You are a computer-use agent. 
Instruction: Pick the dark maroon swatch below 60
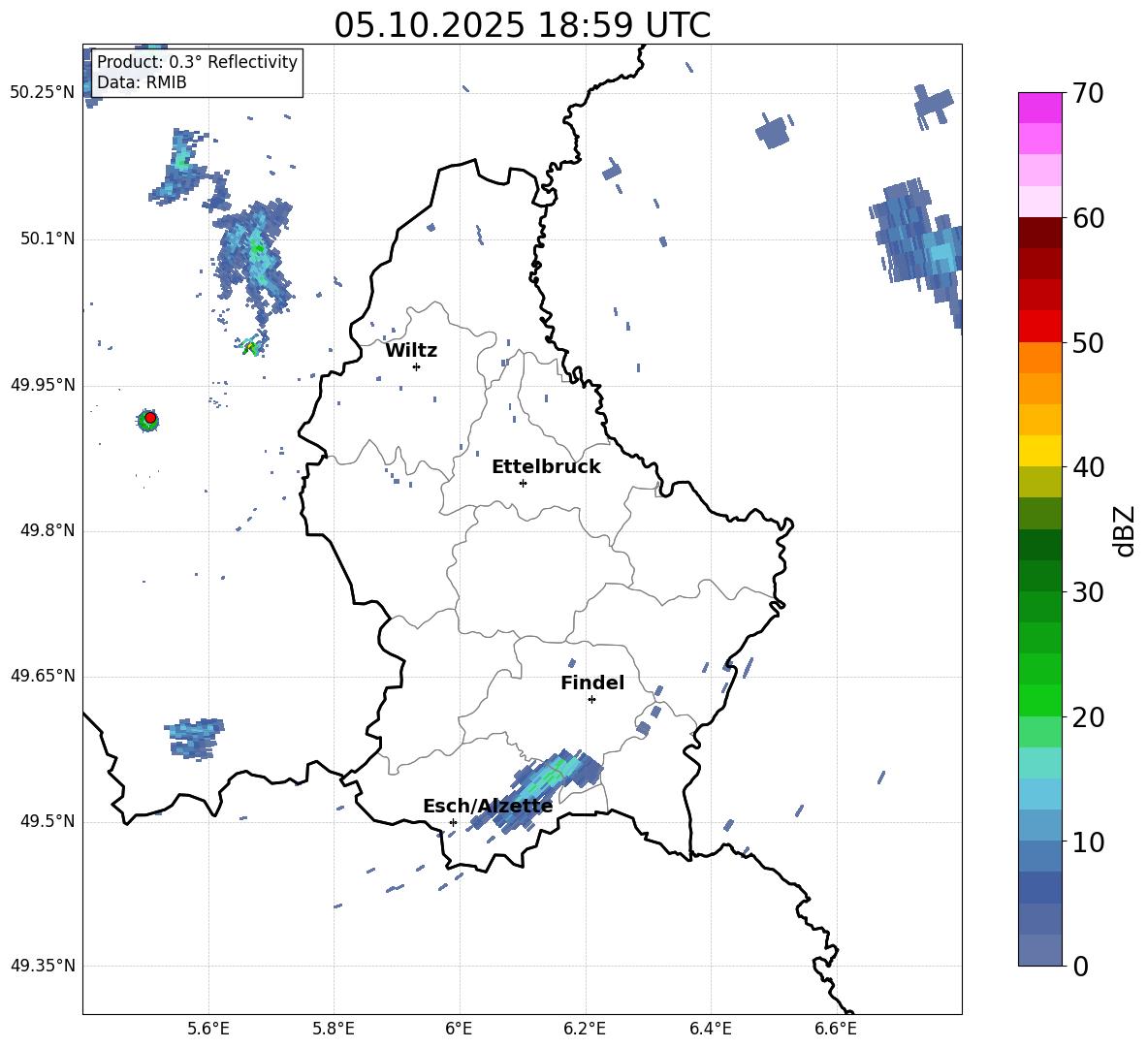[x=1039, y=233]
